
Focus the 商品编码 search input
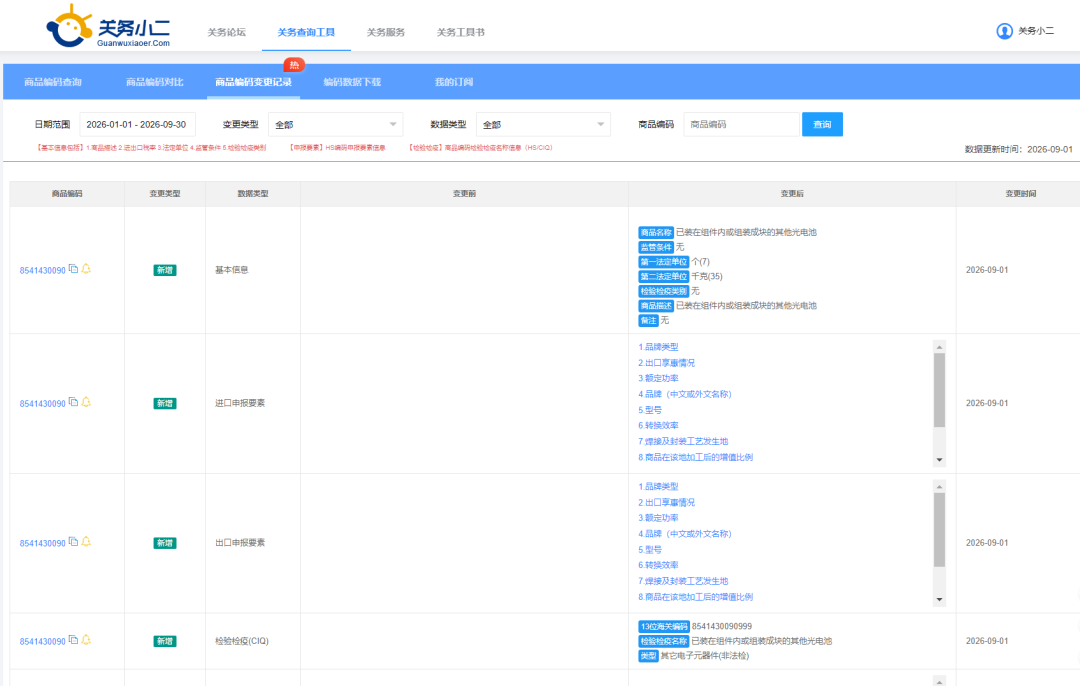pos(742,125)
